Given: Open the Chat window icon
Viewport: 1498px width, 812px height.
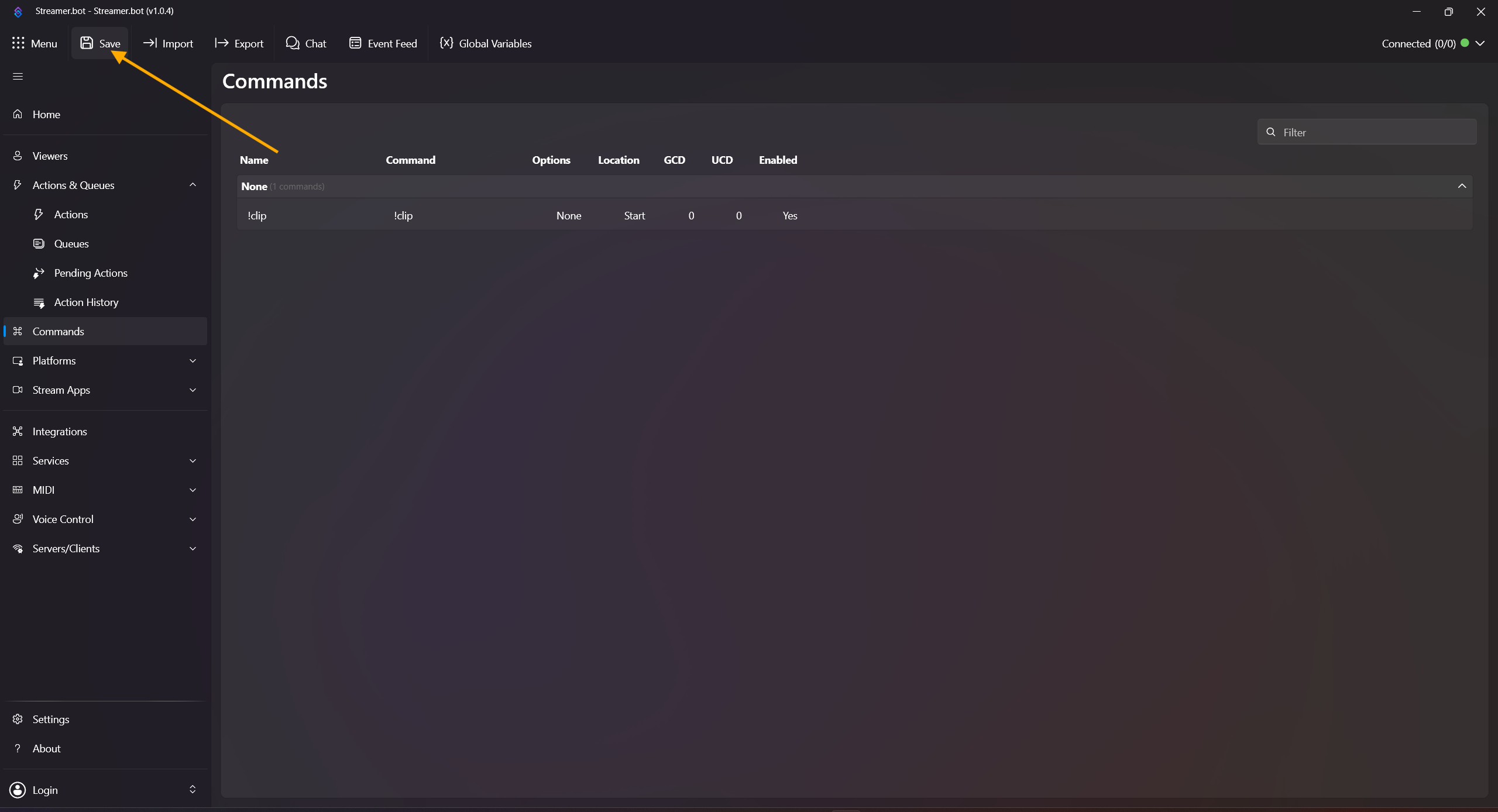Looking at the screenshot, I should 293,43.
